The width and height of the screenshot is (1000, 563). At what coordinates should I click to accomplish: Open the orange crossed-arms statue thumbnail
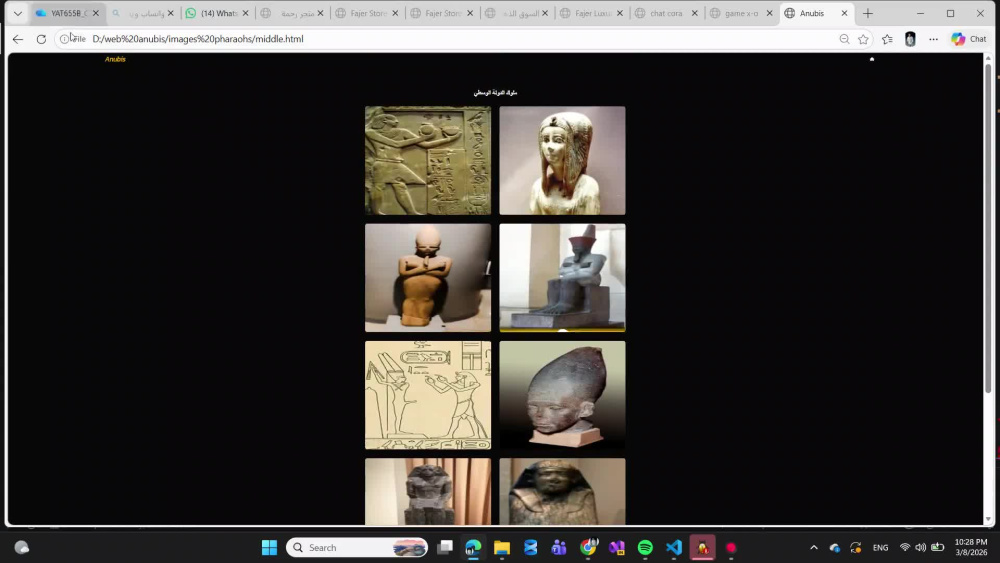click(x=428, y=277)
